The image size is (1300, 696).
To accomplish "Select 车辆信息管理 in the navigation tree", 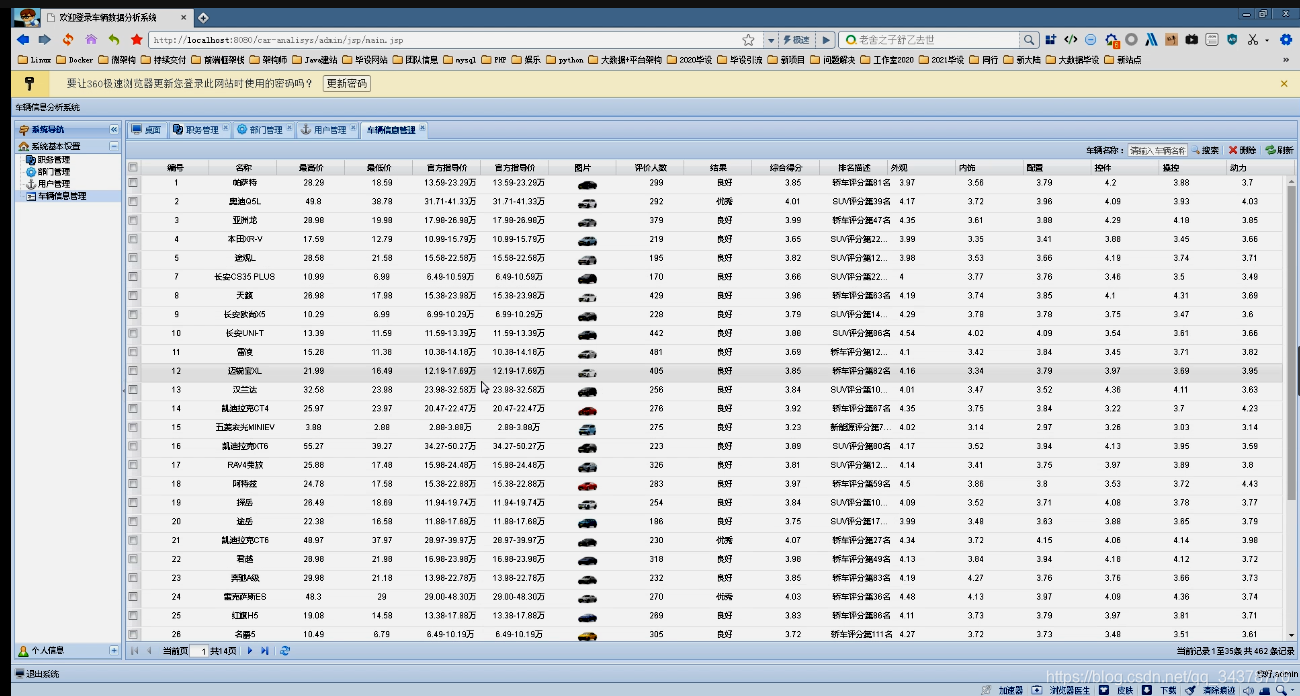I will coord(56,196).
